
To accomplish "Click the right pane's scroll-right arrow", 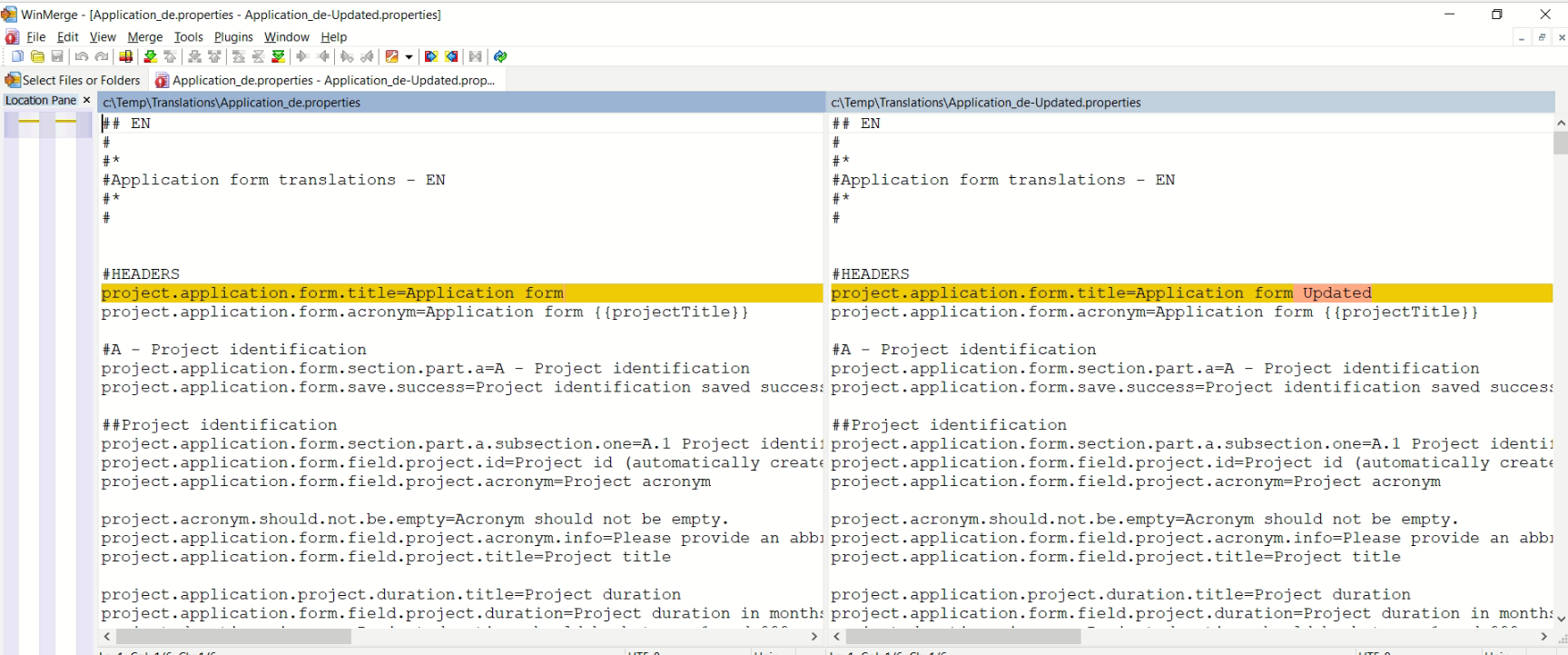I will pos(1543,637).
